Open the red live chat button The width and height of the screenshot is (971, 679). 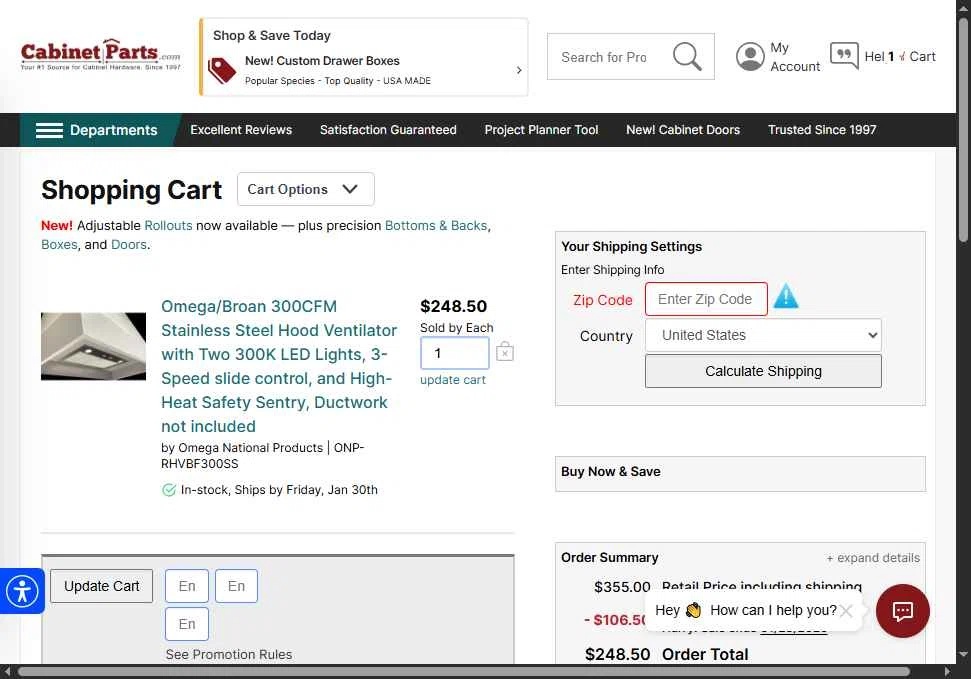pos(902,611)
